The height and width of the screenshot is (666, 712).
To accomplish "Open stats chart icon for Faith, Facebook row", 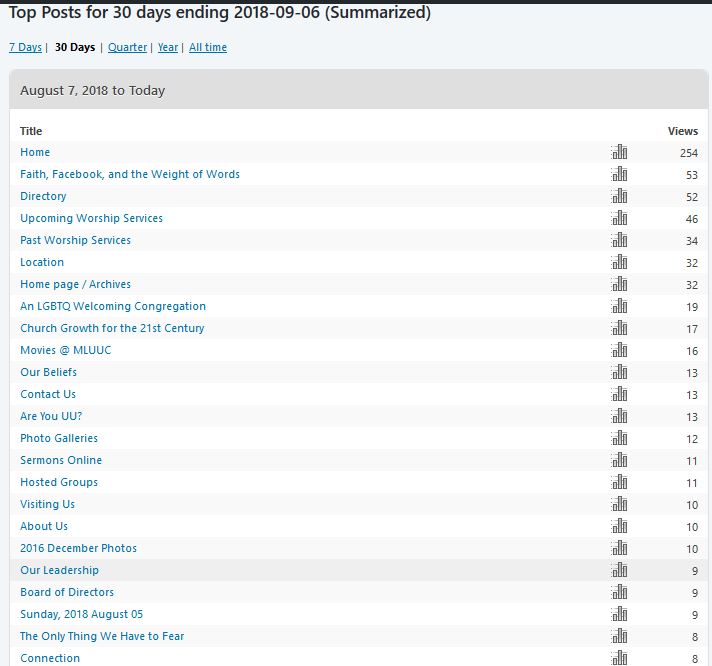I will tap(619, 174).
